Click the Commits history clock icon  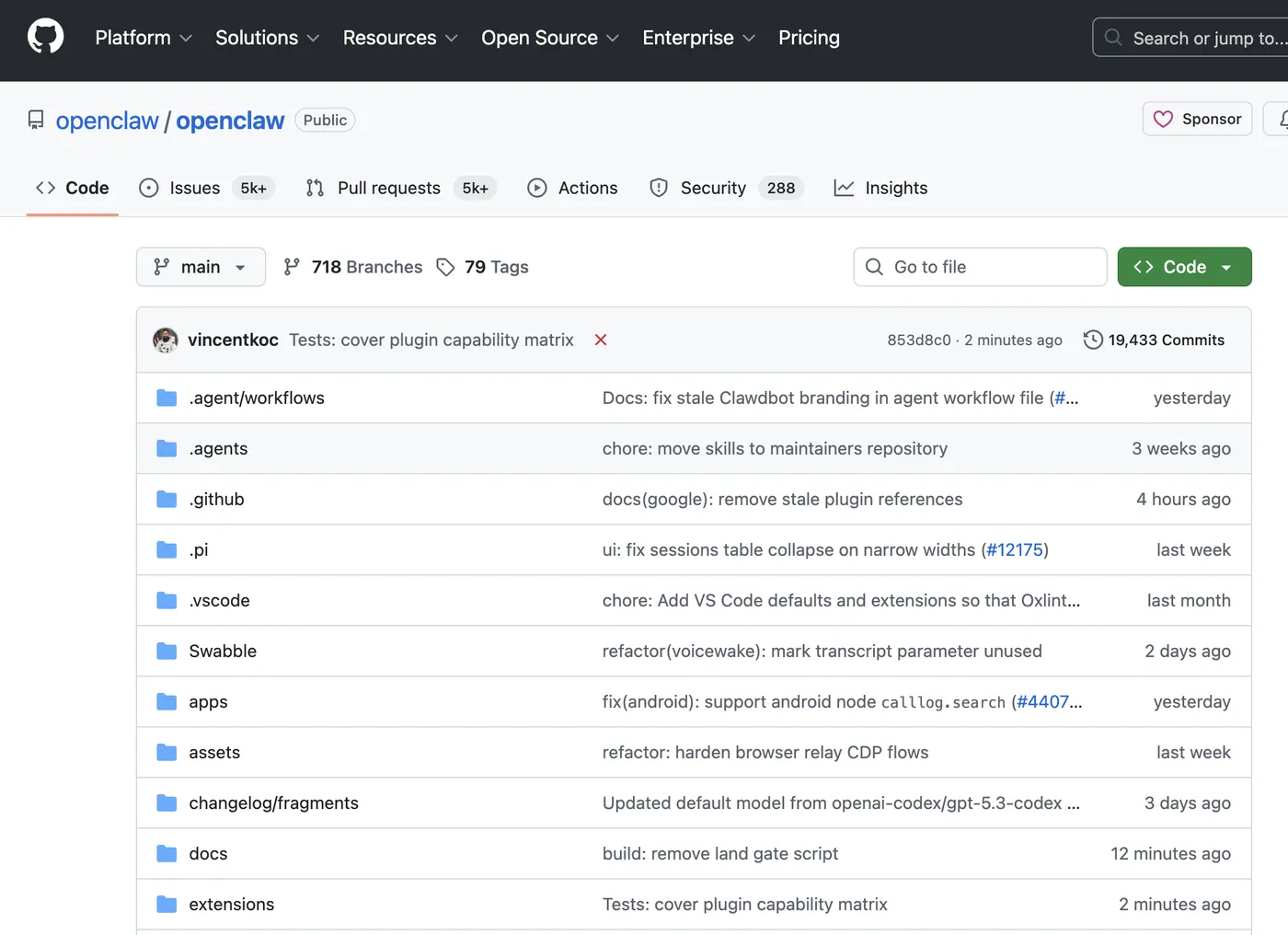(1093, 340)
